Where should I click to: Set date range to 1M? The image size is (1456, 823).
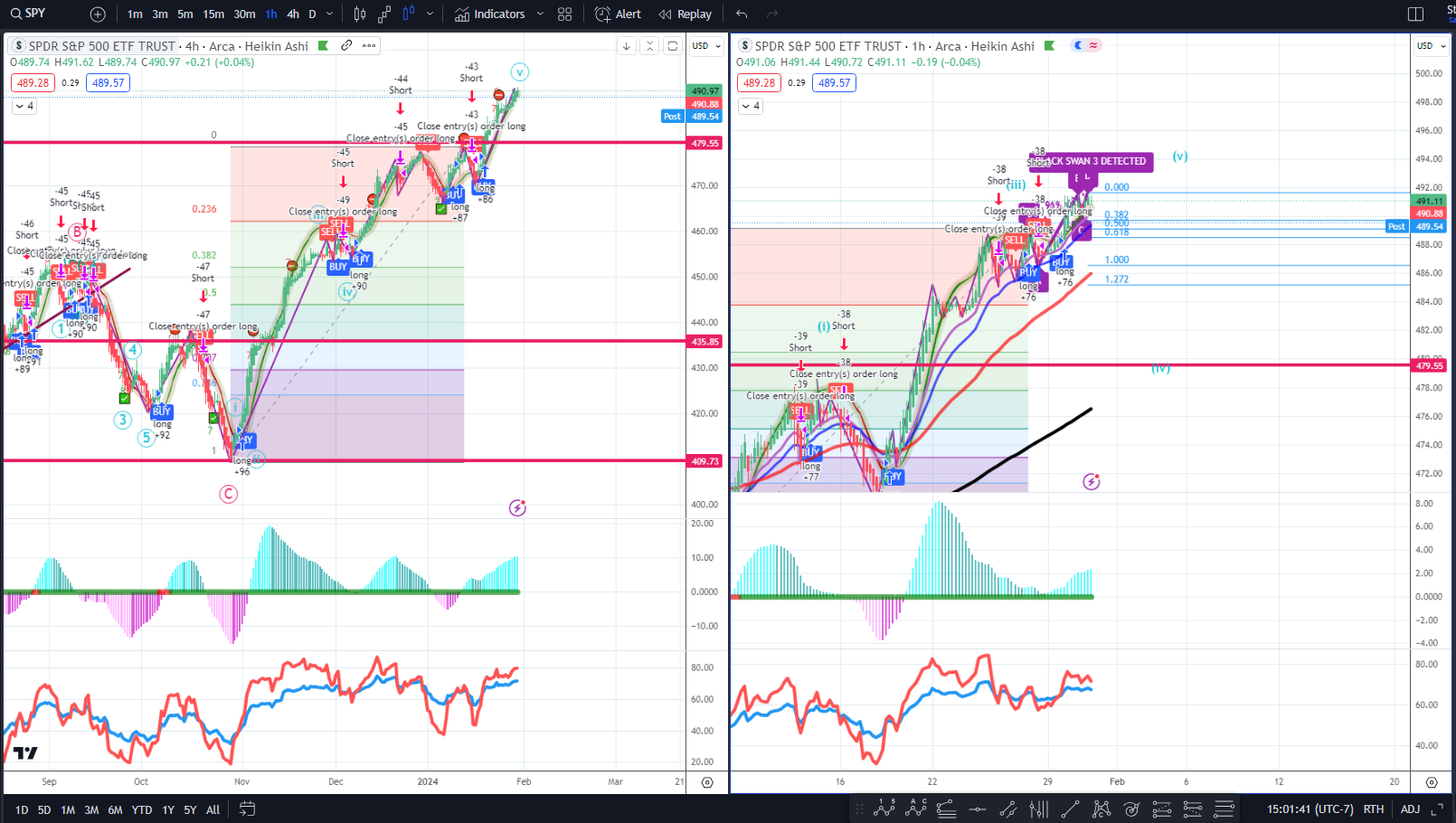[x=68, y=810]
